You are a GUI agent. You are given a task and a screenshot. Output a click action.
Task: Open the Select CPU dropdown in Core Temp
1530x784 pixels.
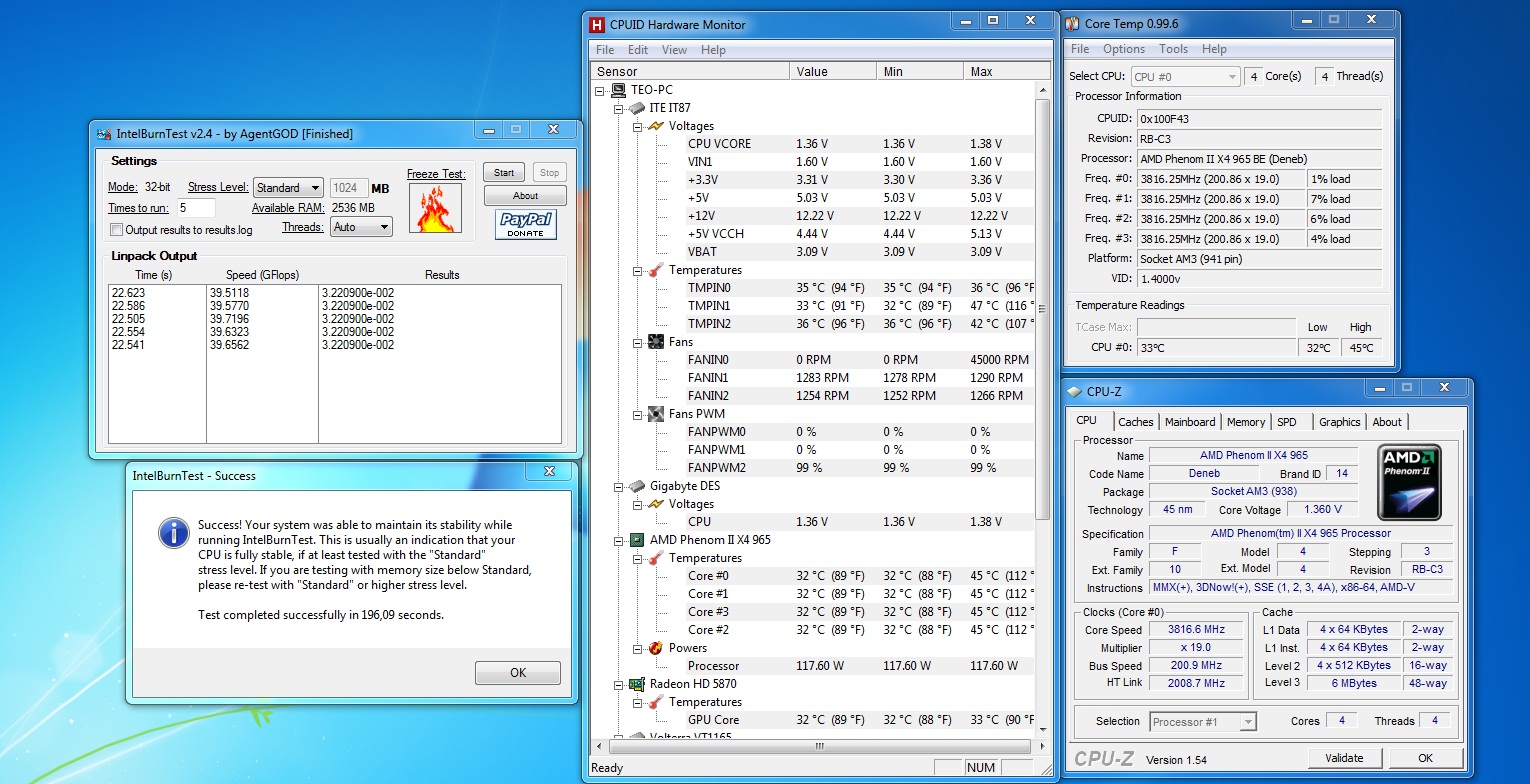1185,76
